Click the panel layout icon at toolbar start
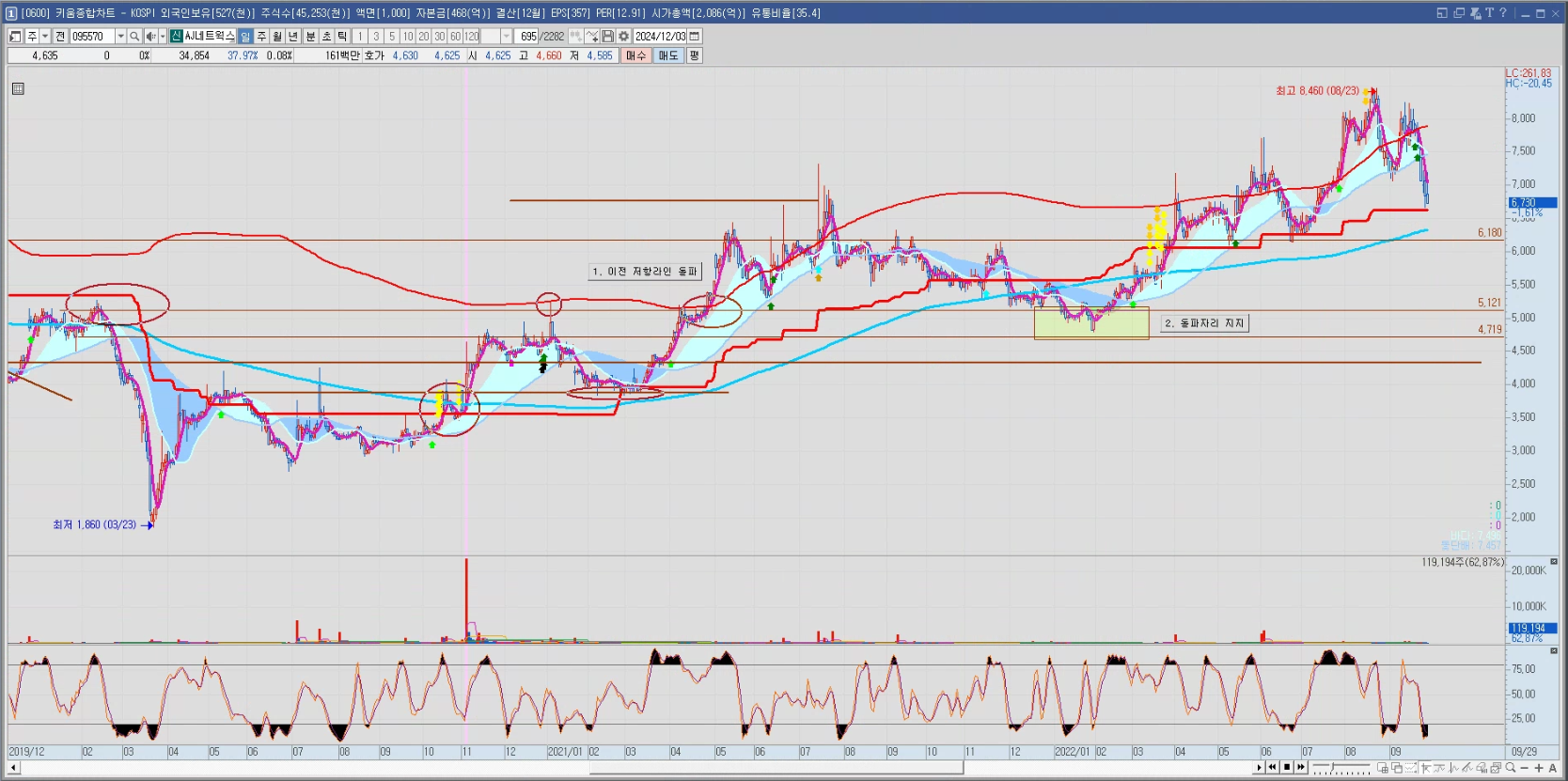This screenshot has height=781, width=1568. [x=15, y=36]
